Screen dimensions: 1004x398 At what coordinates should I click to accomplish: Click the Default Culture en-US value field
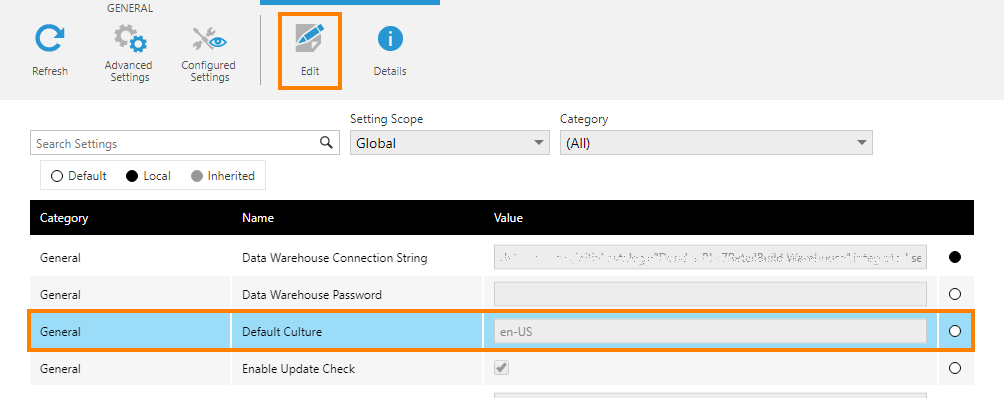click(x=710, y=331)
